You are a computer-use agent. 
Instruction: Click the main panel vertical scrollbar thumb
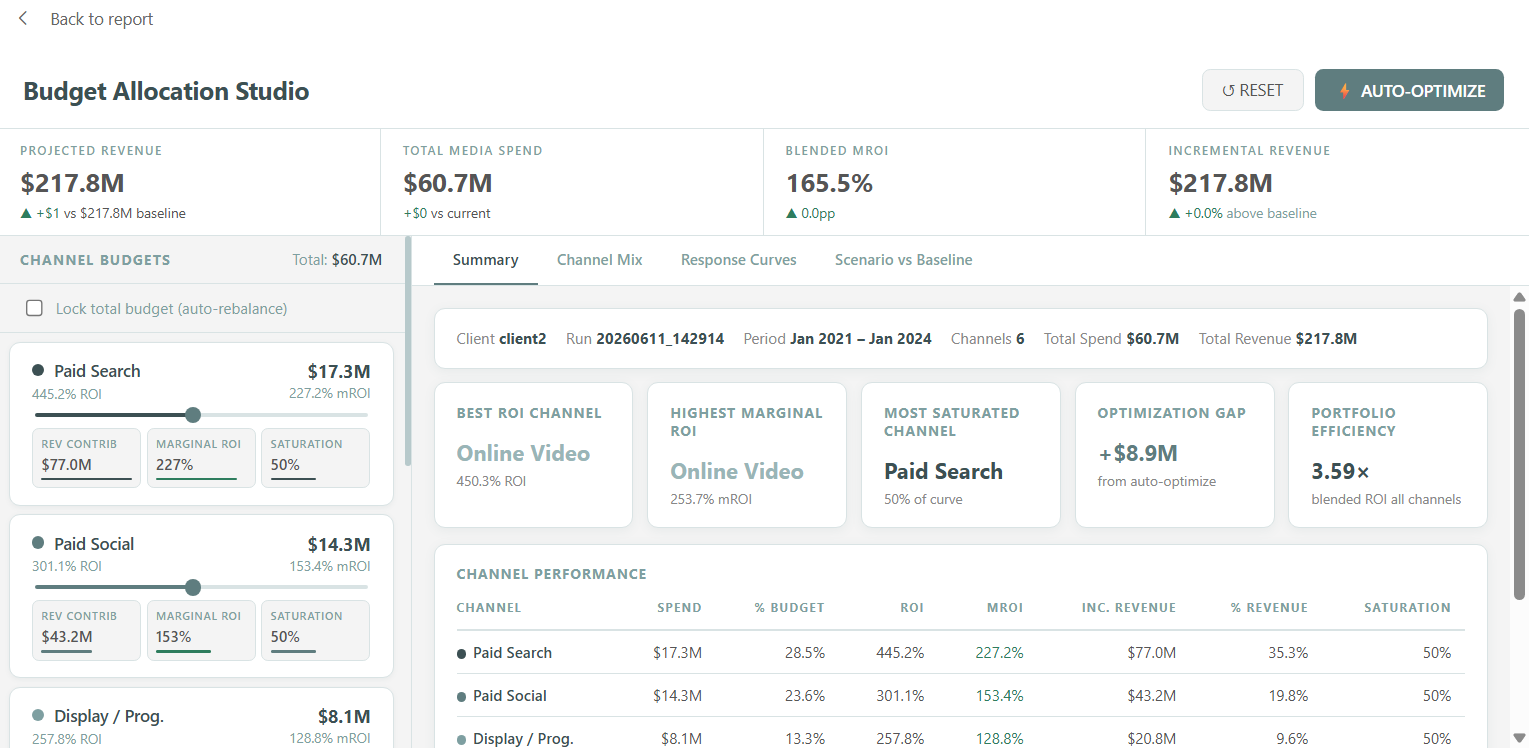pyautogui.click(x=1519, y=454)
